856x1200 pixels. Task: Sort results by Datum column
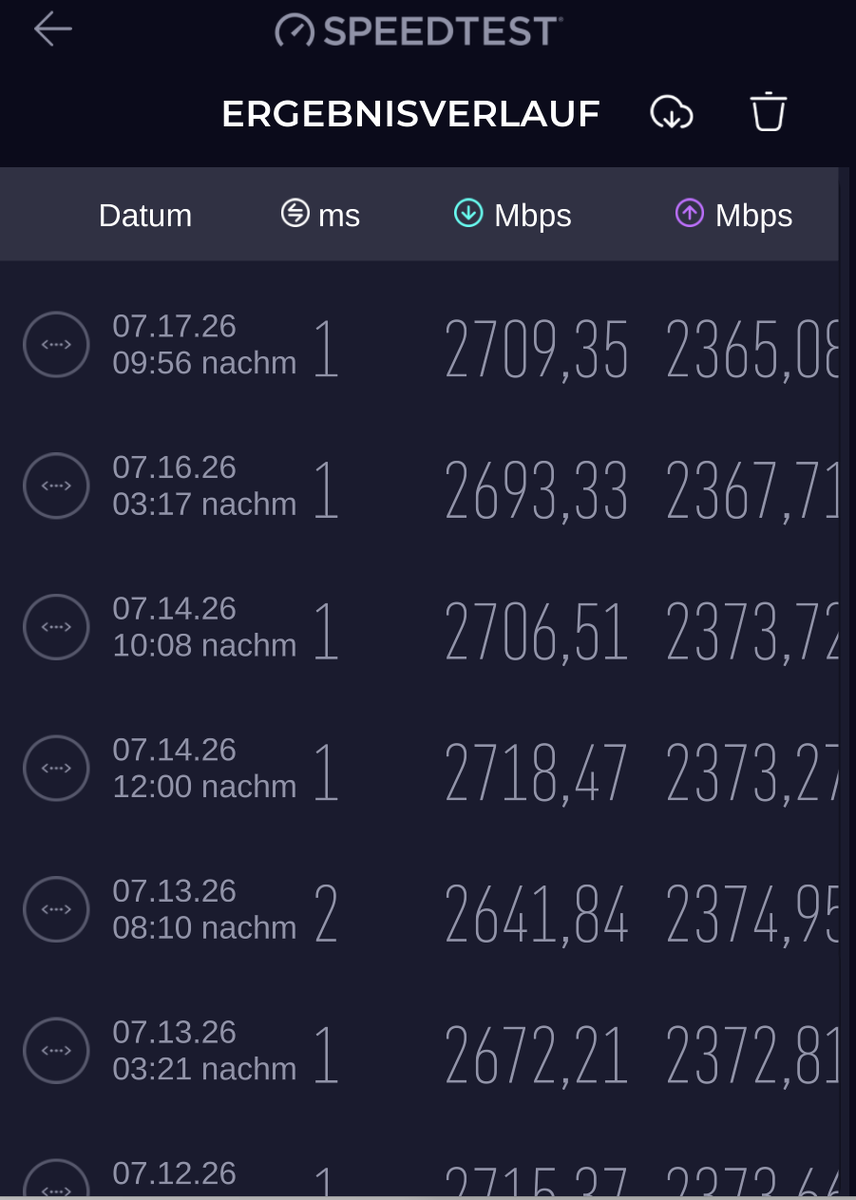(x=145, y=215)
